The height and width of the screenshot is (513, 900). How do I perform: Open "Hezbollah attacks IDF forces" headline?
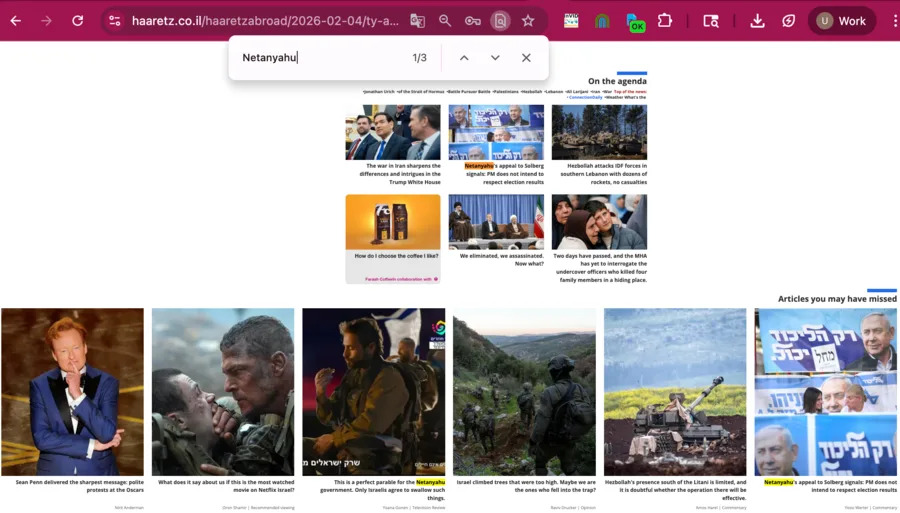pos(604,174)
